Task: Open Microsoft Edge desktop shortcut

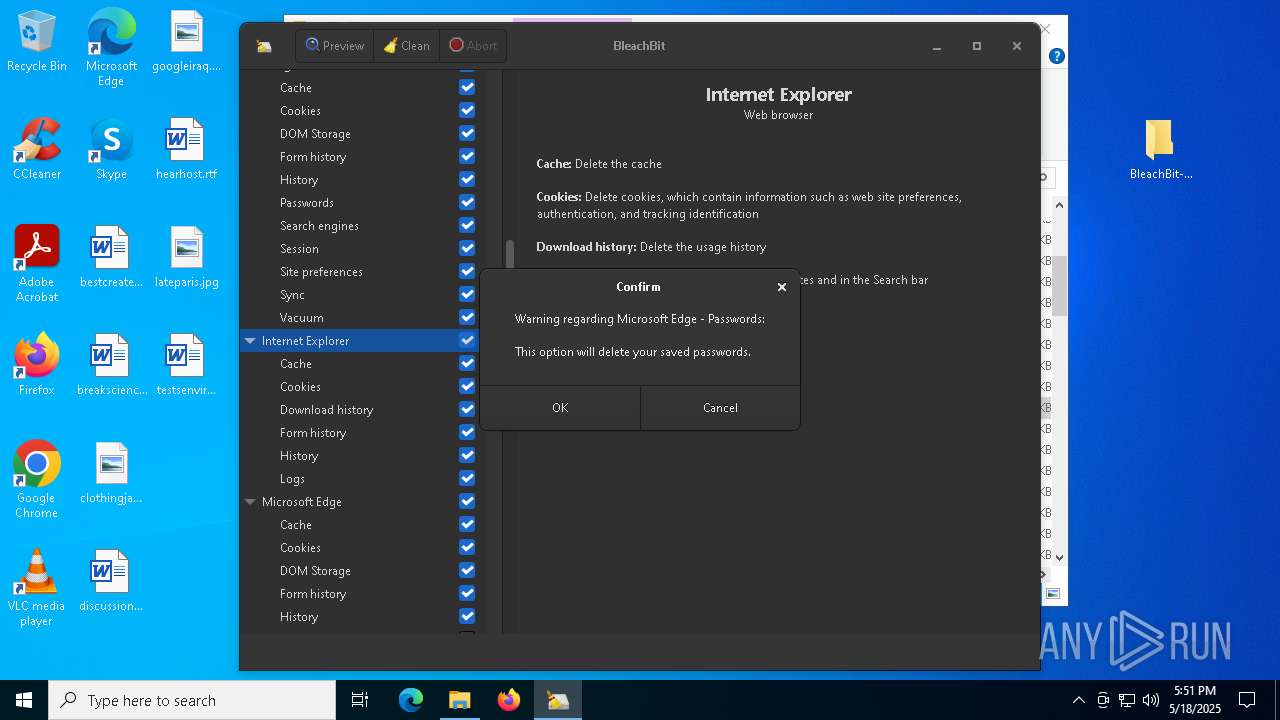Action: pyautogui.click(x=111, y=47)
